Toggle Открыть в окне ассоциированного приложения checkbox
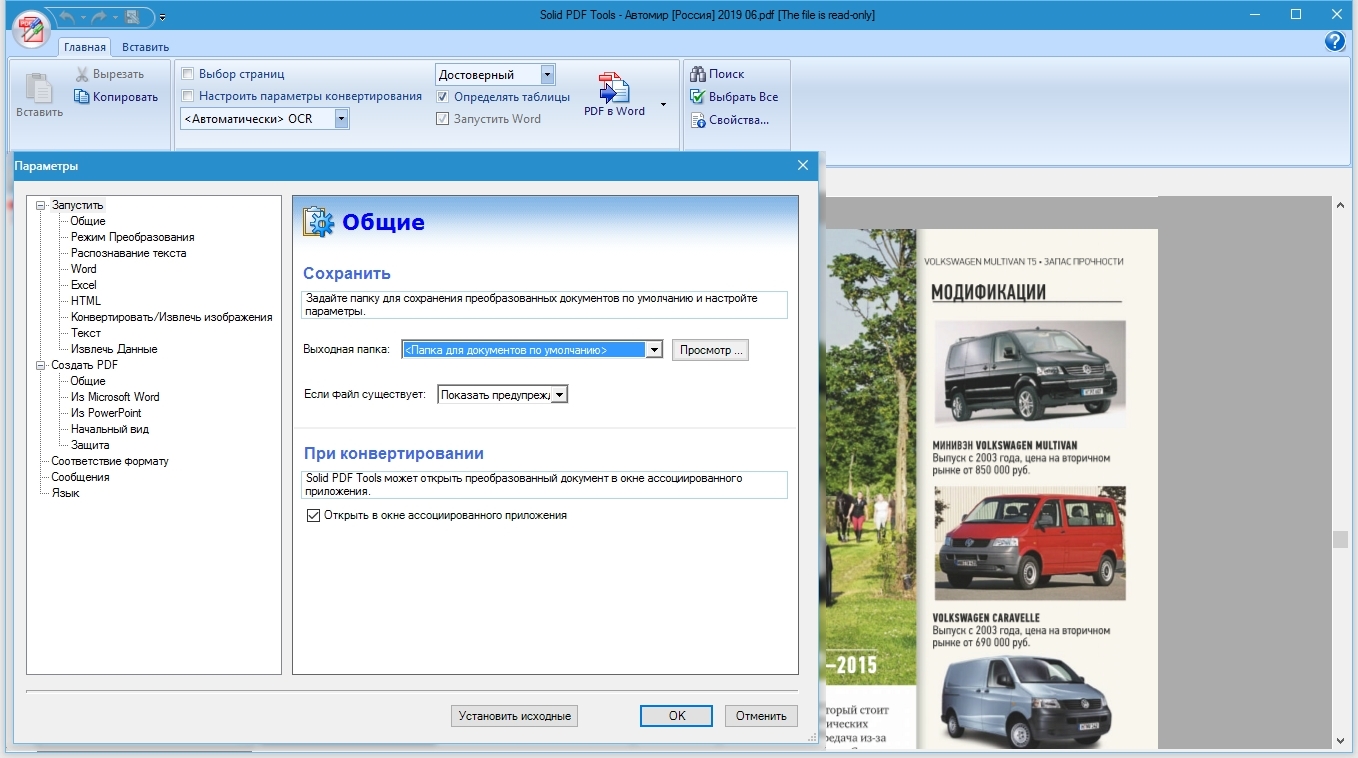The image size is (1358, 758). (313, 516)
